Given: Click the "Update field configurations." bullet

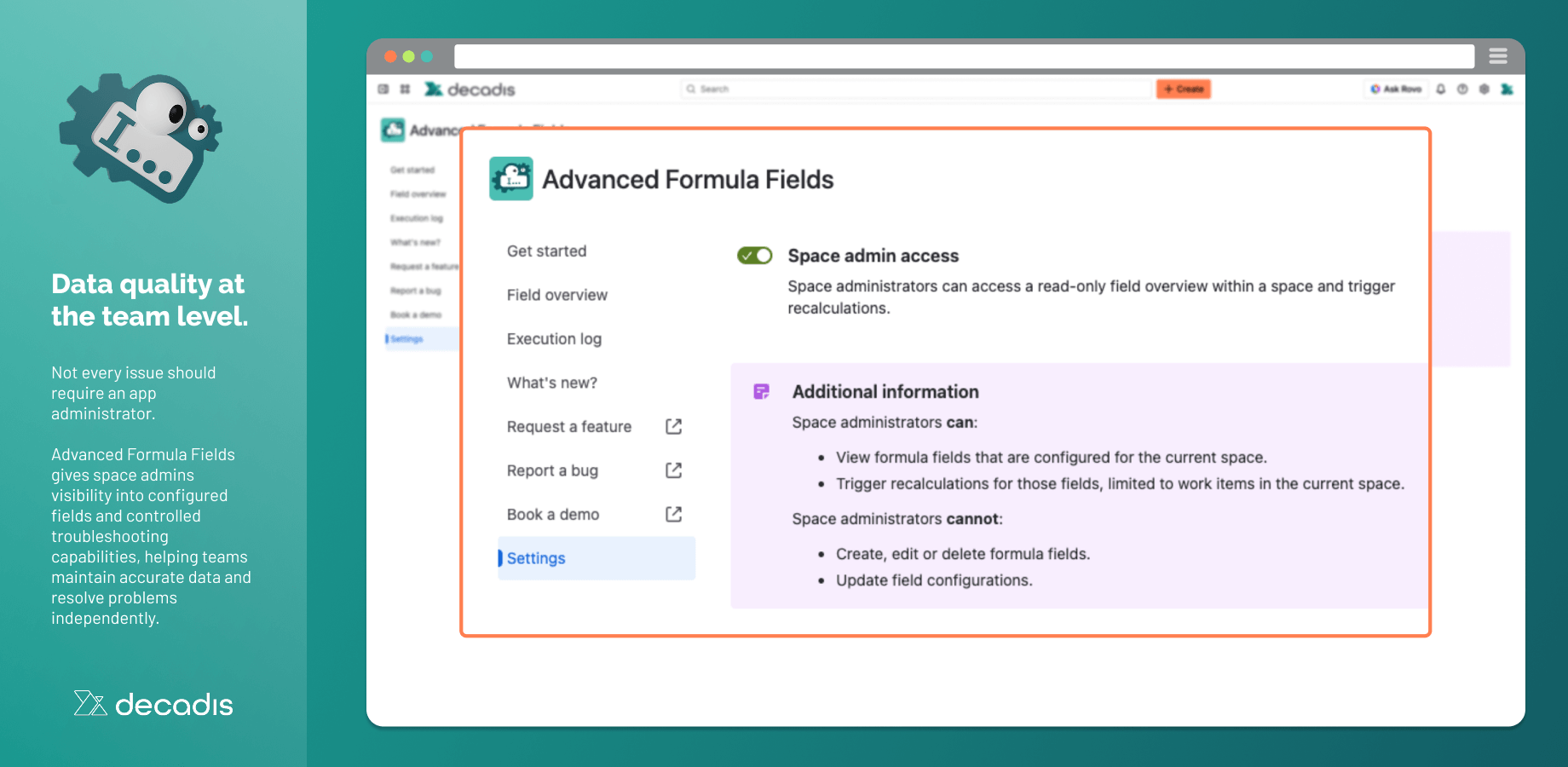Looking at the screenshot, I should point(934,580).
